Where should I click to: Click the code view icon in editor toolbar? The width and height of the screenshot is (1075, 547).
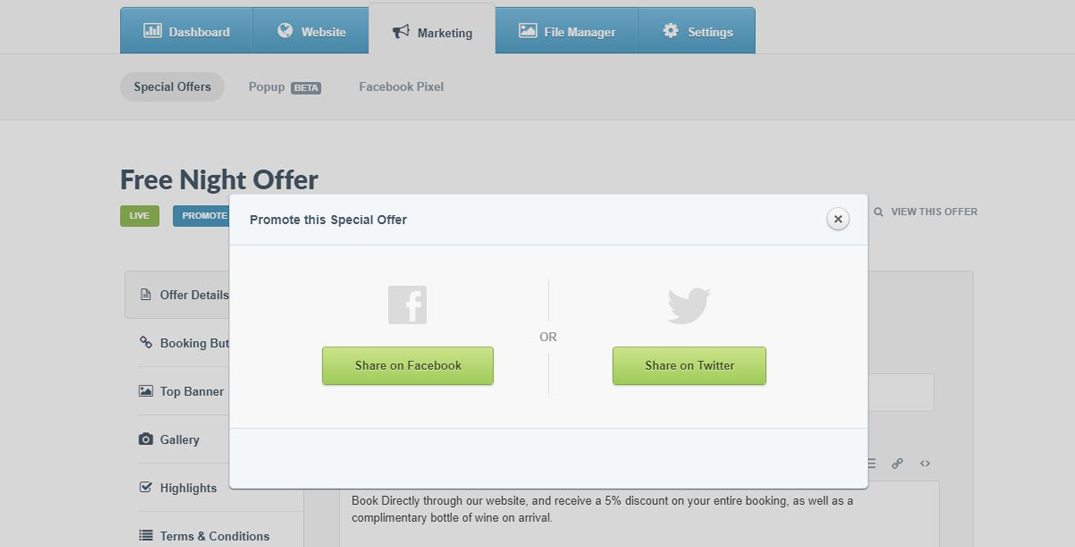pos(925,463)
